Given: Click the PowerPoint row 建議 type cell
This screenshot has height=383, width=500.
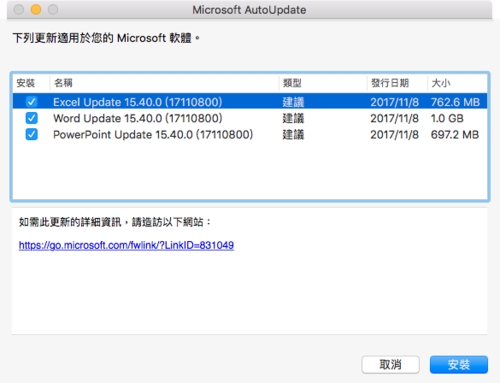Looking at the screenshot, I should 293,135.
